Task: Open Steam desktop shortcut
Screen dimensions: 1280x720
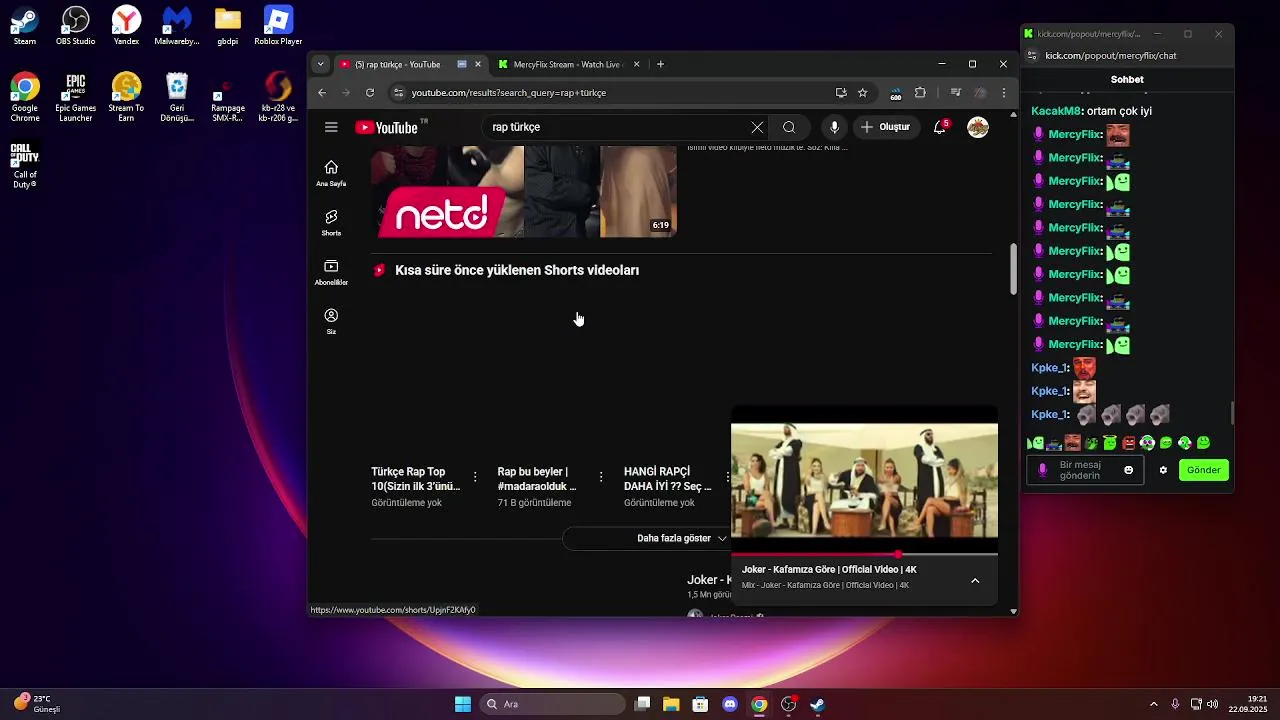Action: (25, 26)
